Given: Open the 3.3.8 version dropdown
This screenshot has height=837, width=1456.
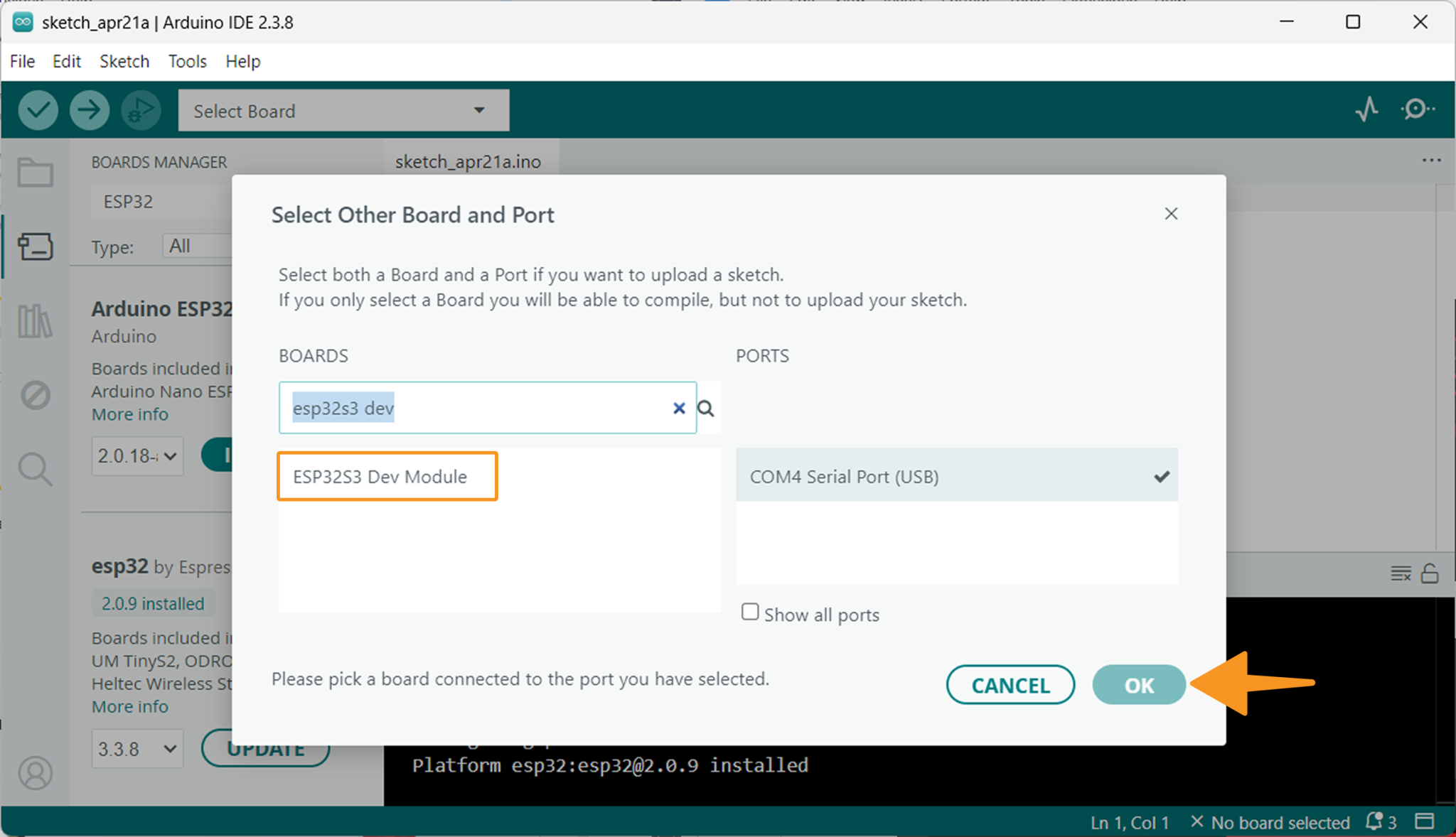Looking at the screenshot, I should pos(137,749).
